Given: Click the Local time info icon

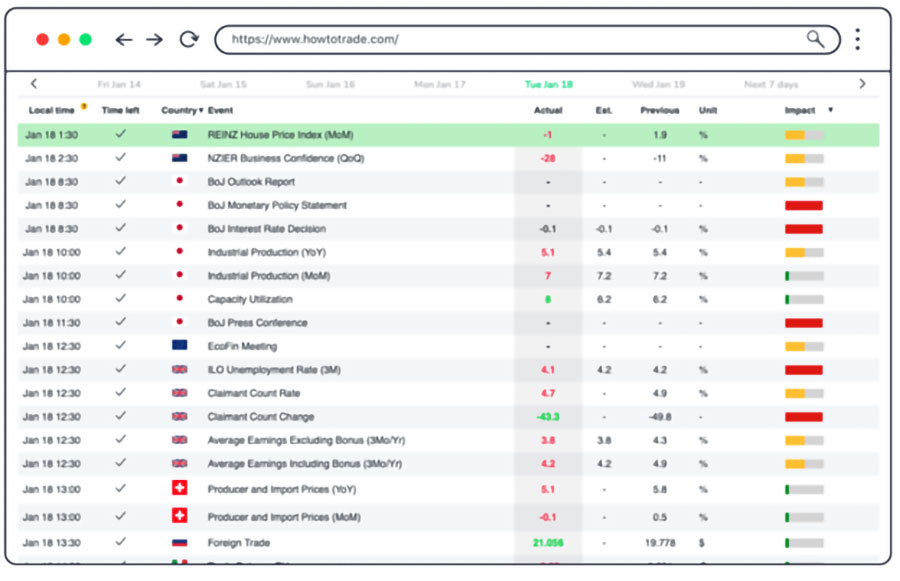Looking at the screenshot, I should pyautogui.click(x=84, y=106).
